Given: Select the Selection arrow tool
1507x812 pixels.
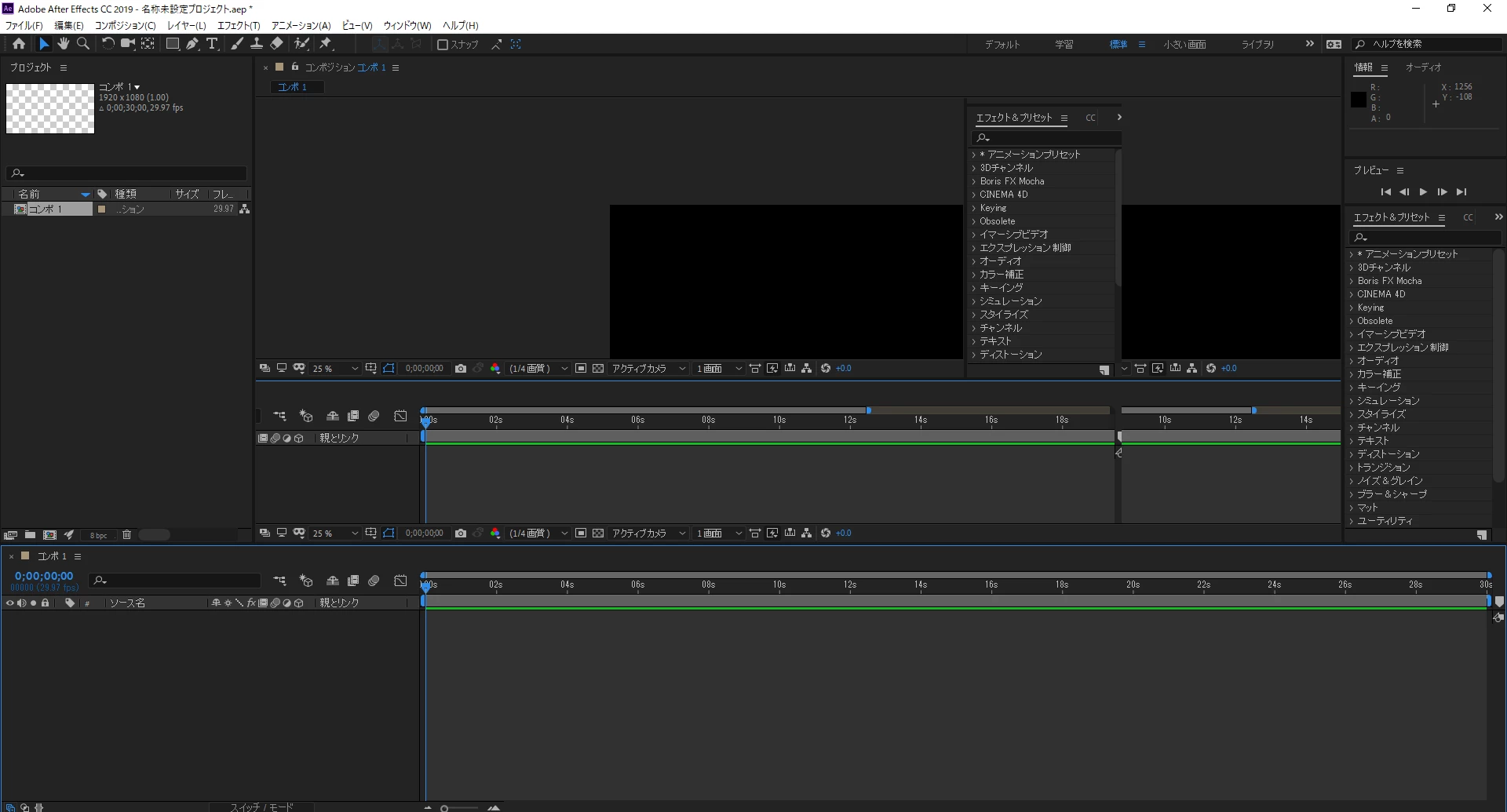Looking at the screenshot, I should 44,44.
